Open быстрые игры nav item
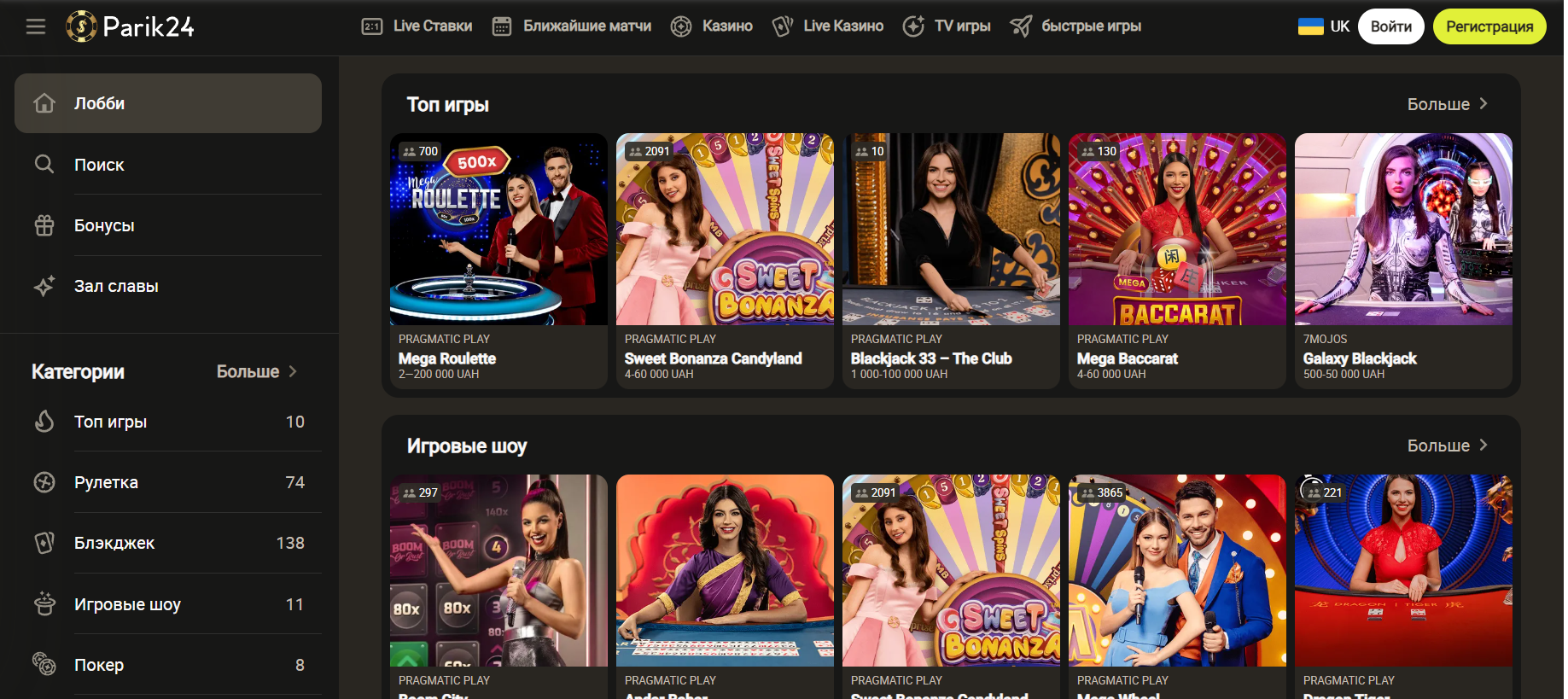This screenshot has width=1568, height=699. pyautogui.click(x=1075, y=26)
